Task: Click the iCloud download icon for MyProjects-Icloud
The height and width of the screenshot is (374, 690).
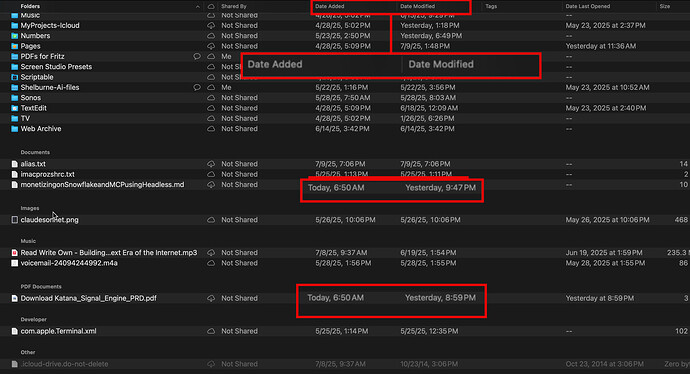Action: (211, 26)
